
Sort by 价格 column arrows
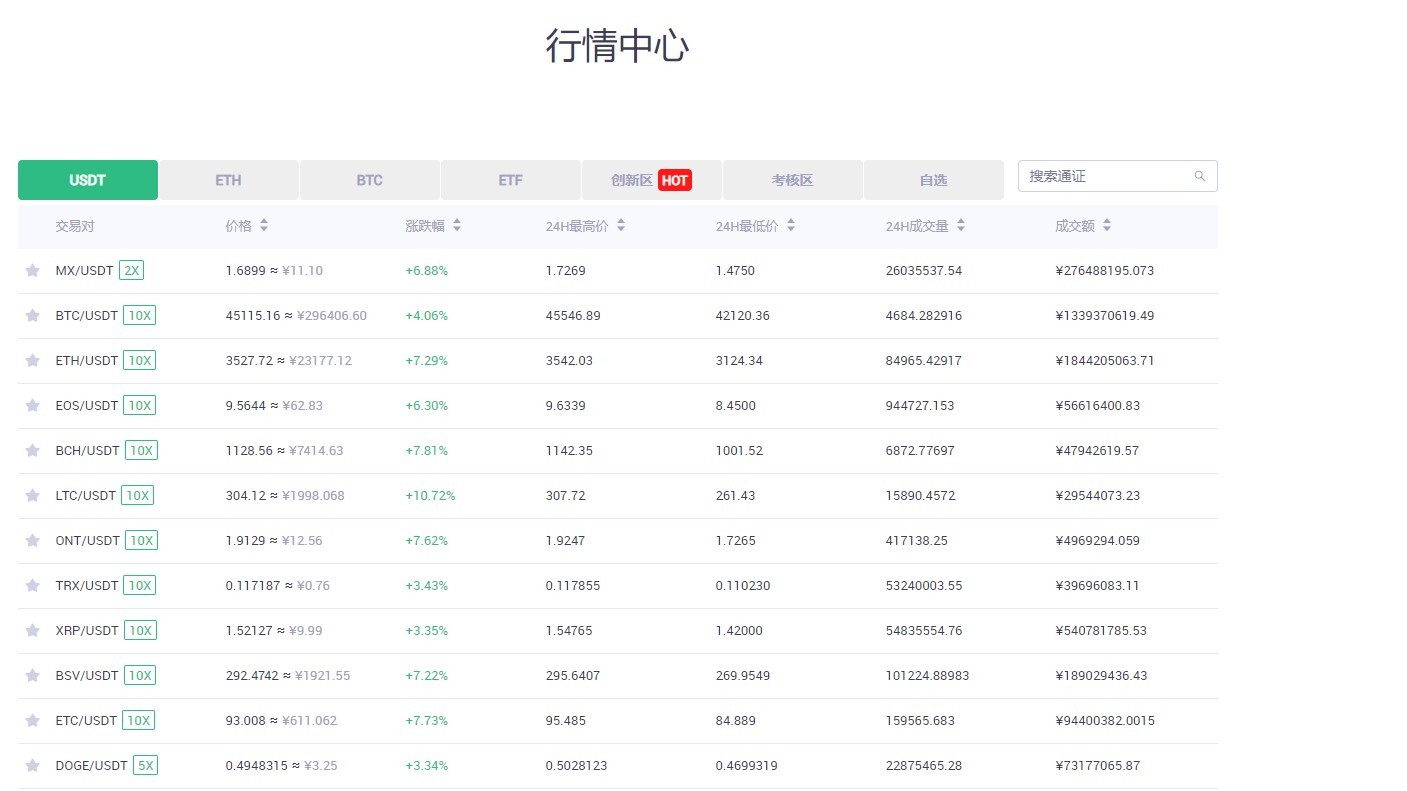click(264, 226)
